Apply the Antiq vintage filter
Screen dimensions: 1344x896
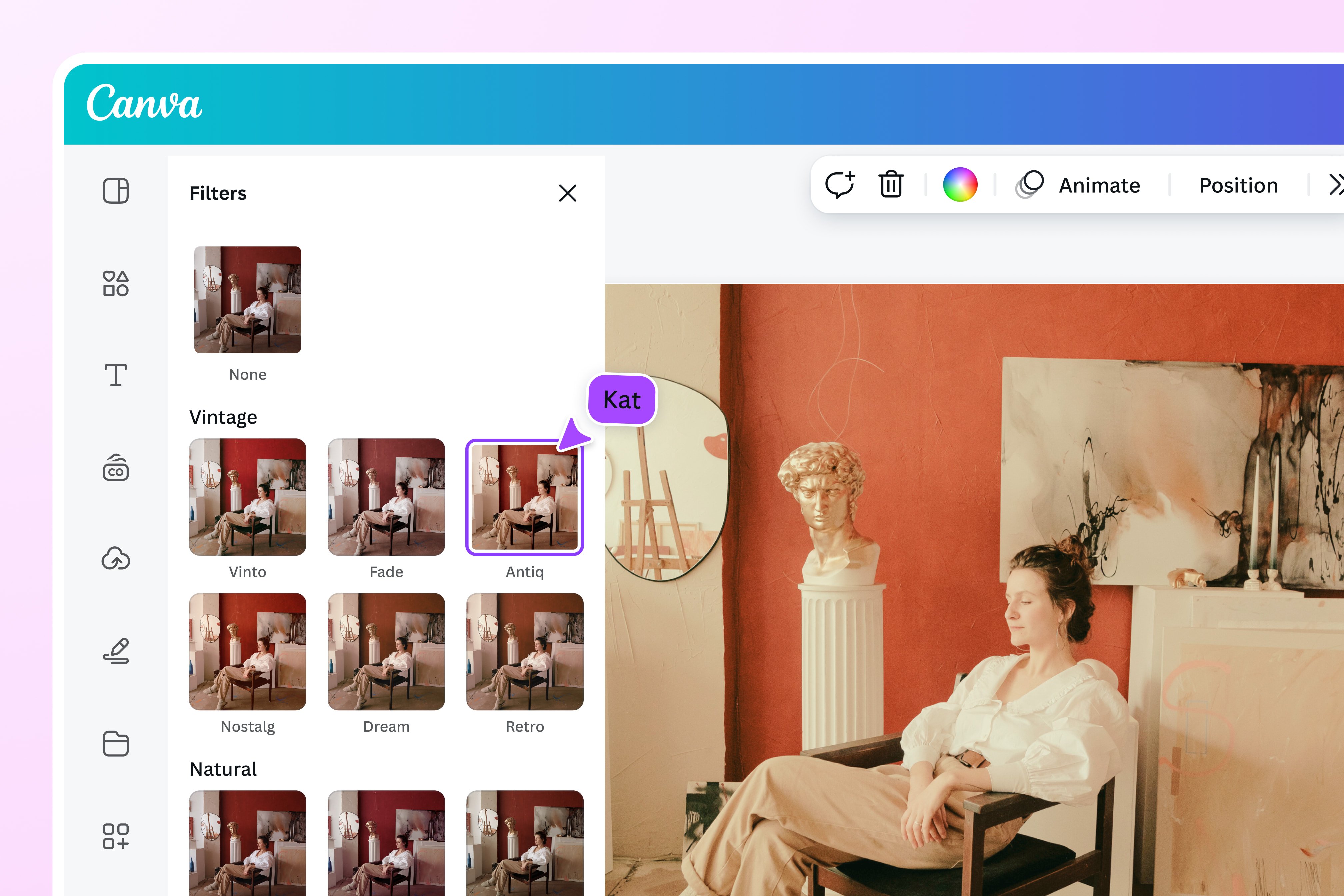pos(525,497)
